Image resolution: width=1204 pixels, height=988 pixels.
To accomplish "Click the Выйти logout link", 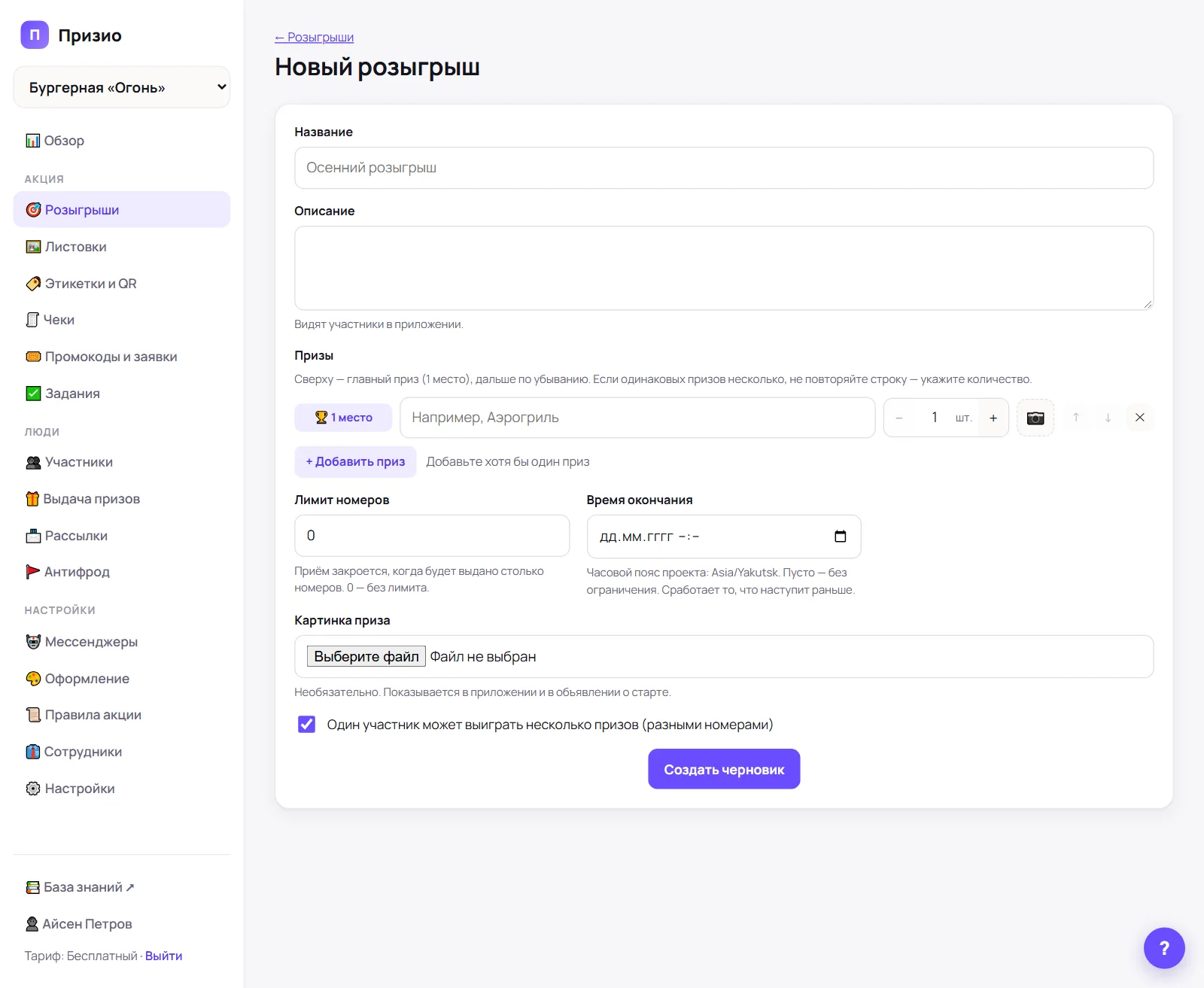I will (x=163, y=956).
